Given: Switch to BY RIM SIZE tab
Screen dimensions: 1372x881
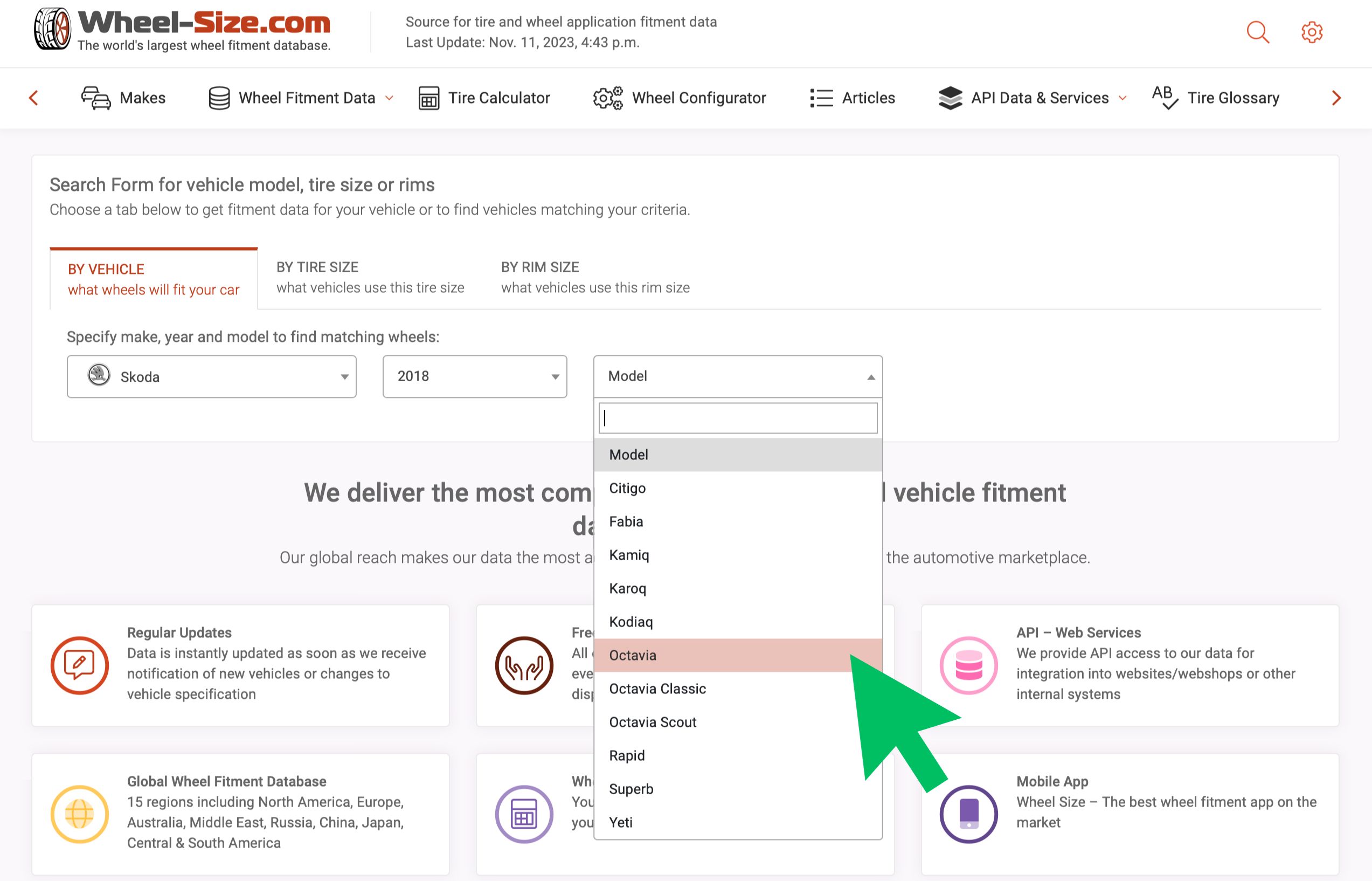Looking at the screenshot, I should point(595,278).
